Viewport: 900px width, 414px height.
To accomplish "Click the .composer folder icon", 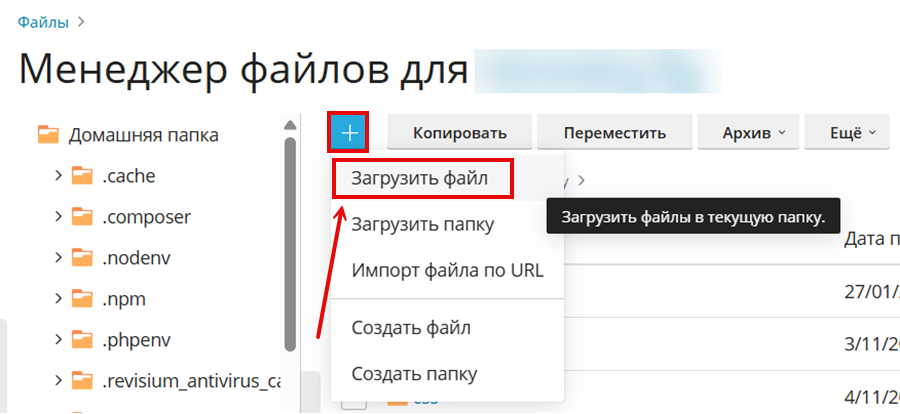I will (82, 217).
